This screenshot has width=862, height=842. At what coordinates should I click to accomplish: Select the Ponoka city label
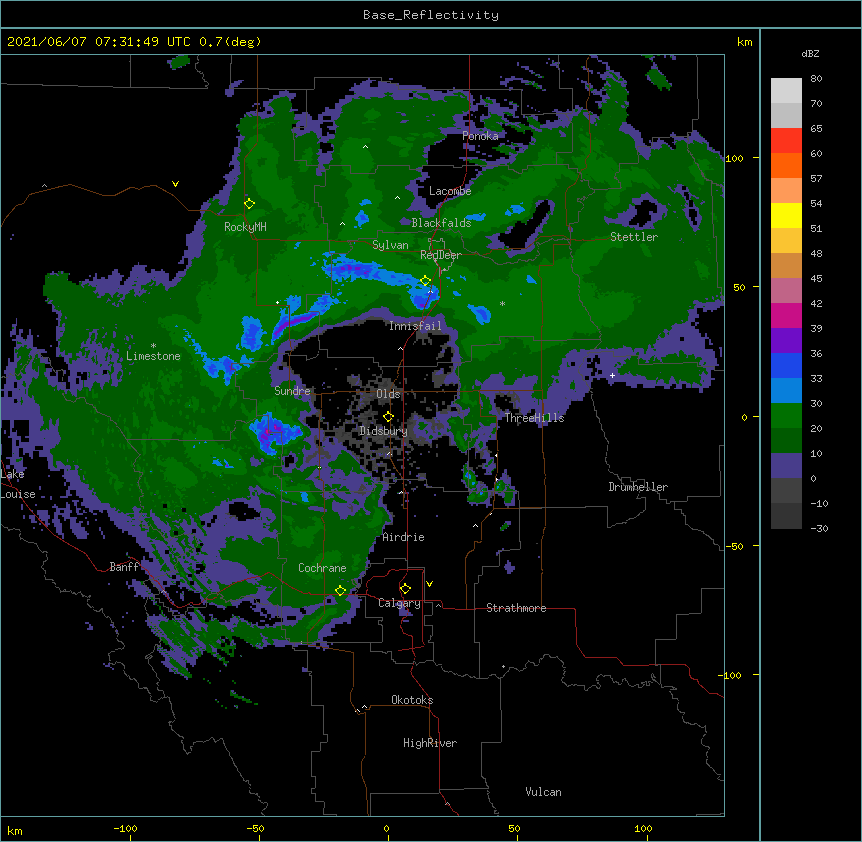(x=480, y=136)
